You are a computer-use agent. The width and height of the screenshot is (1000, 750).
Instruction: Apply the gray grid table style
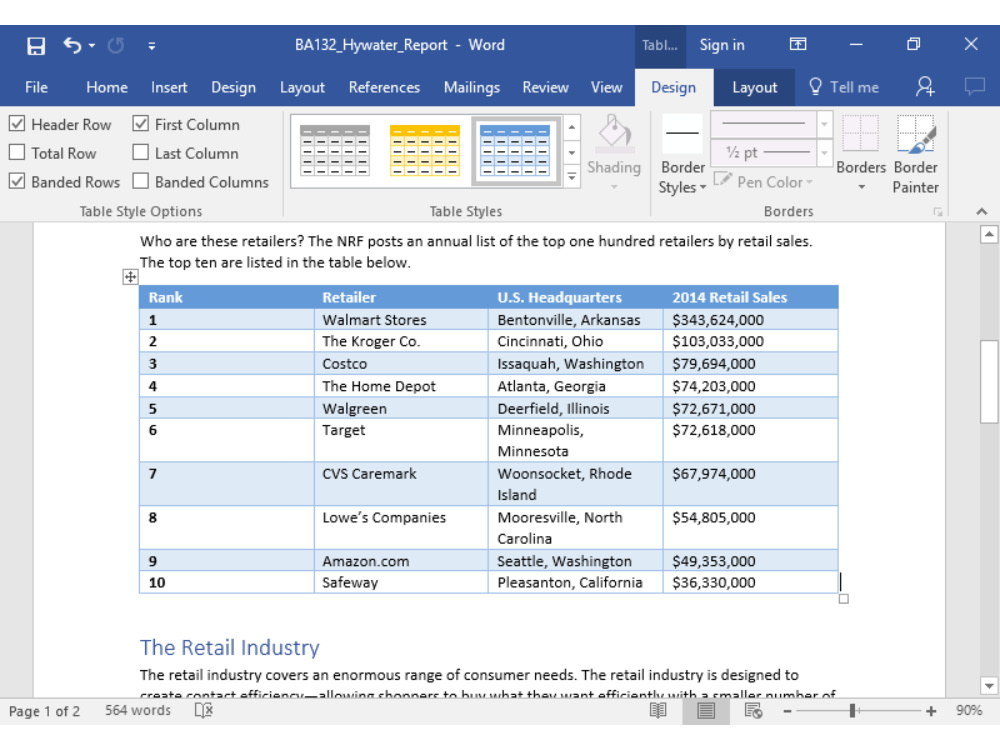335,151
